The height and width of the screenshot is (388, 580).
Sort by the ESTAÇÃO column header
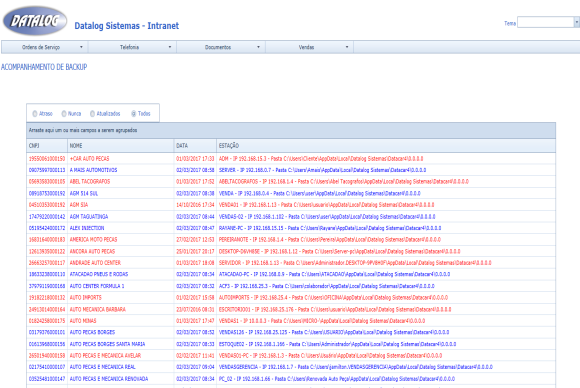tap(386, 146)
